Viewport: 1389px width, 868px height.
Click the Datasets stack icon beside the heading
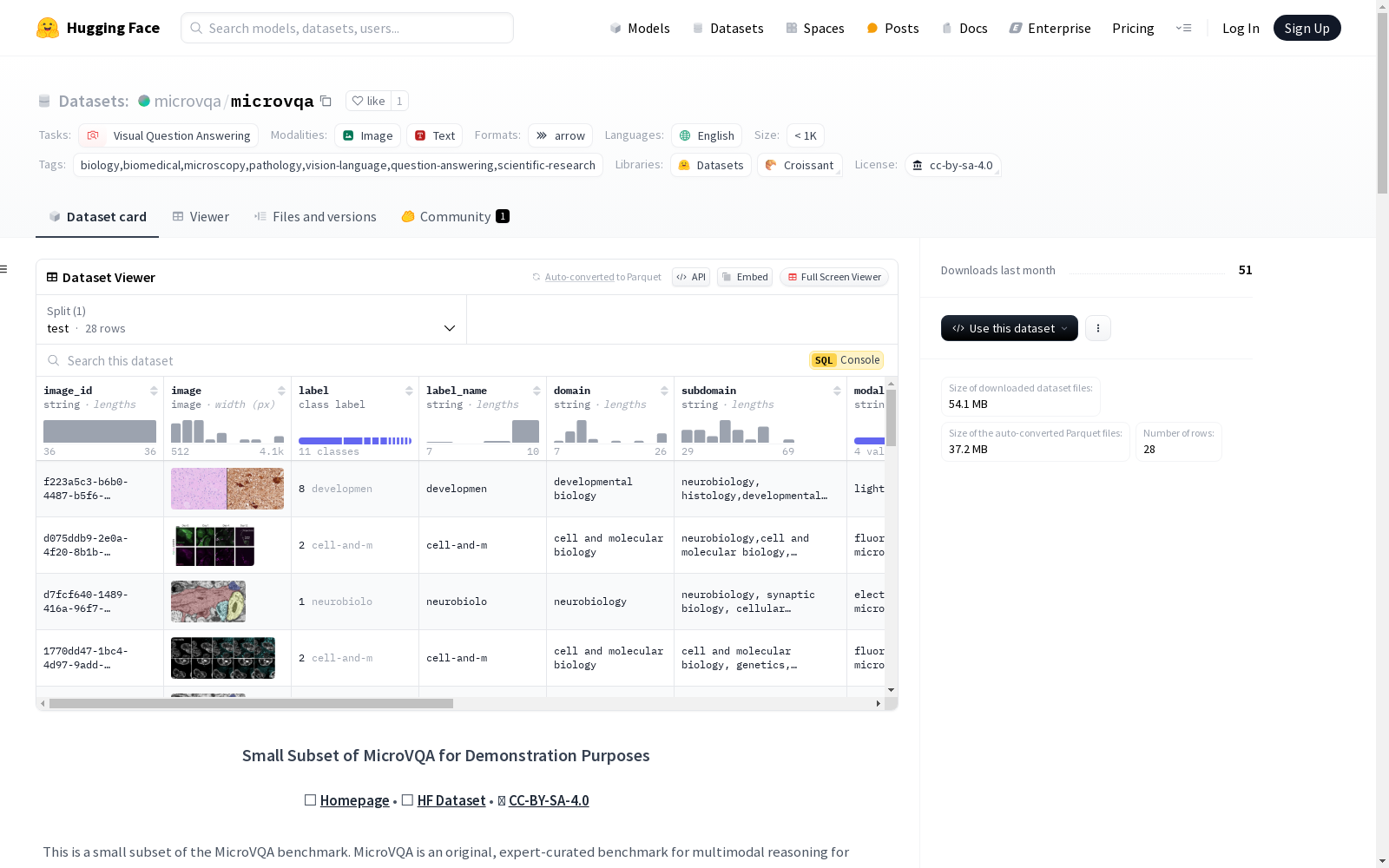click(x=44, y=101)
